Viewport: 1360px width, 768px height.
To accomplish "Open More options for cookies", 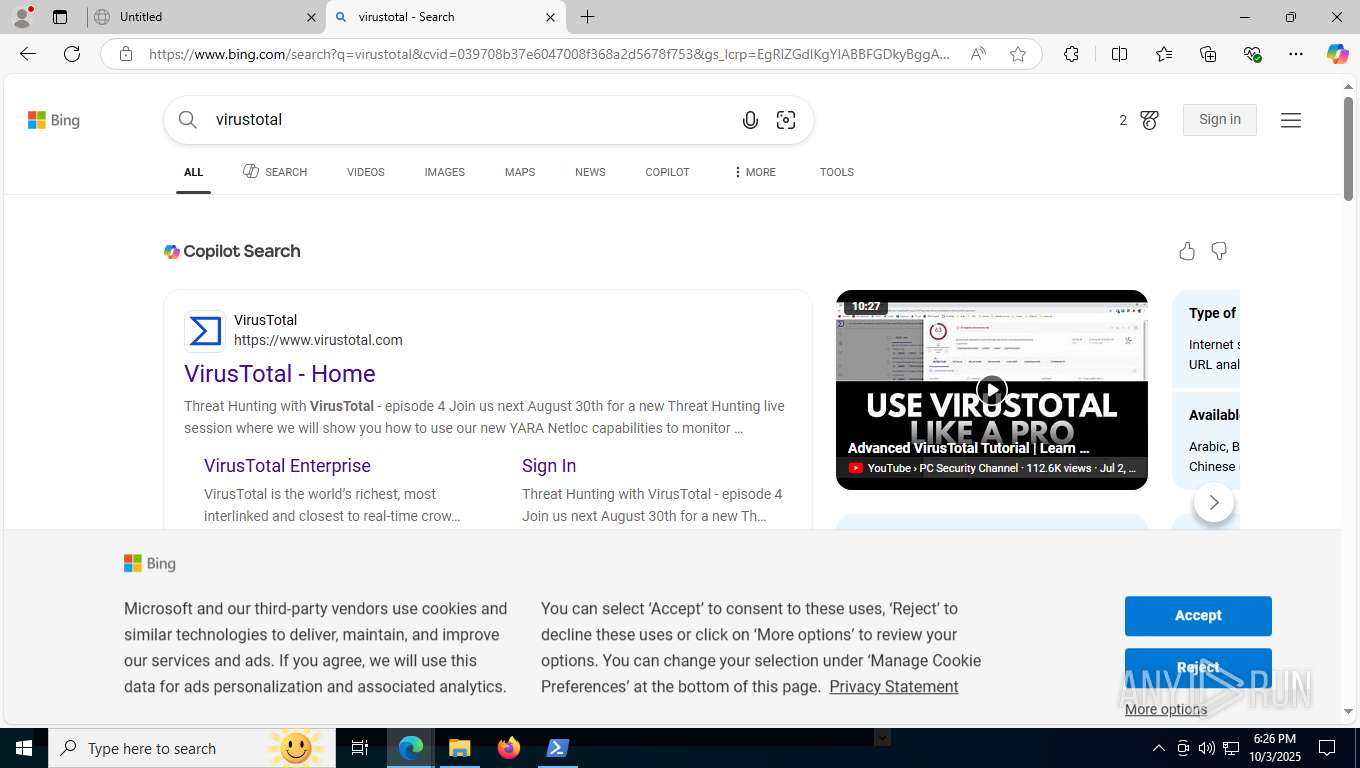I will pos(1166,709).
